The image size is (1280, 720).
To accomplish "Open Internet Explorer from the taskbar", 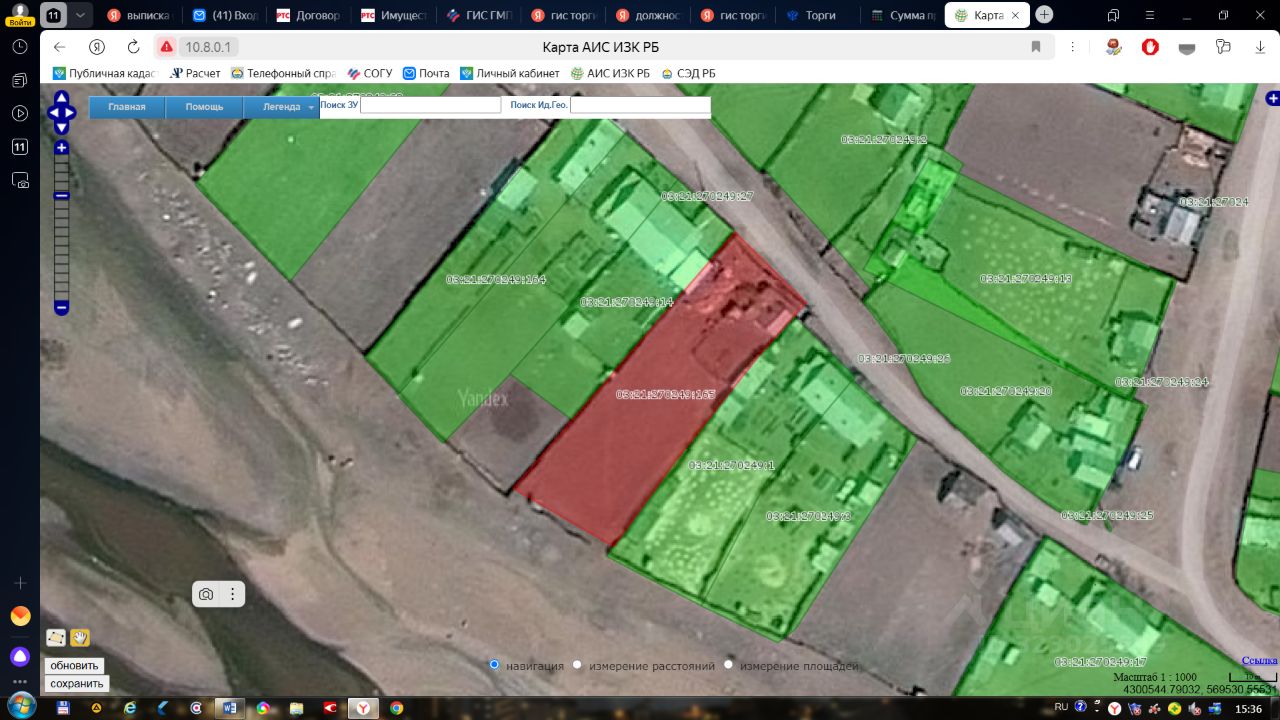I will (x=129, y=708).
